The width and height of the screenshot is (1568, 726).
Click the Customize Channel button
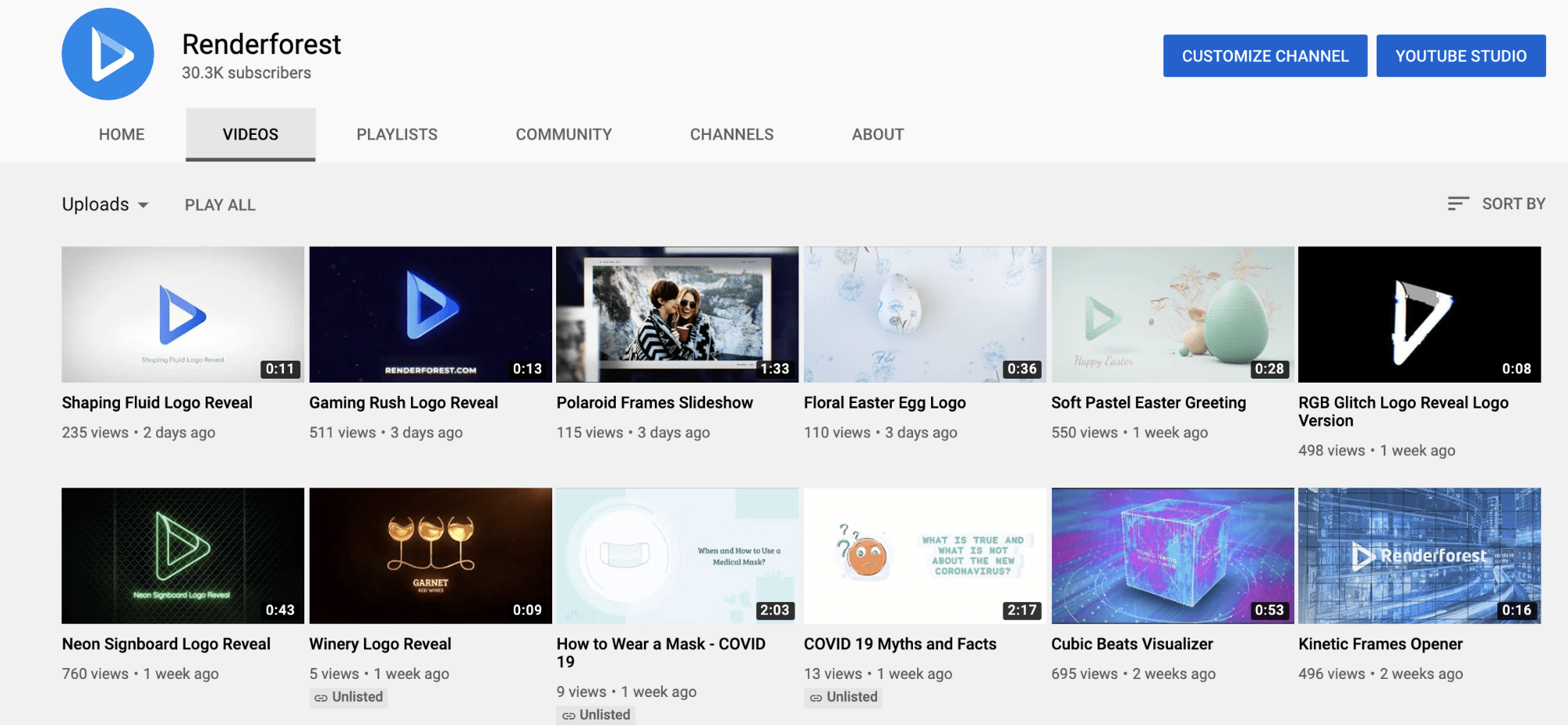click(x=1265, y=56)
